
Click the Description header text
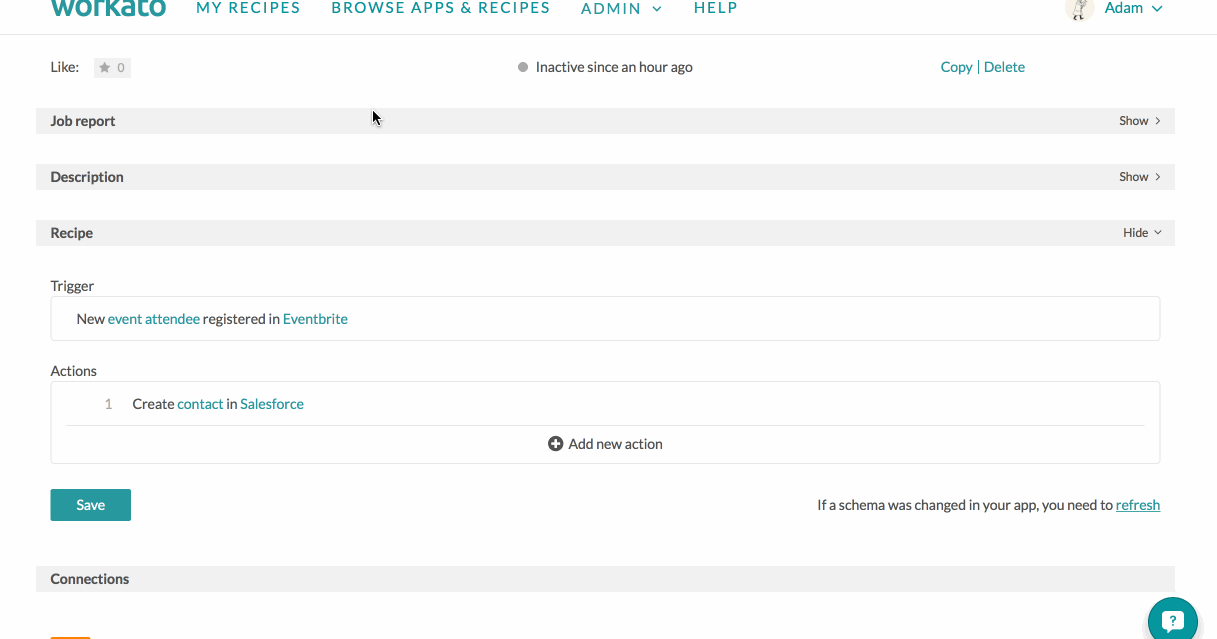(87, 177)
